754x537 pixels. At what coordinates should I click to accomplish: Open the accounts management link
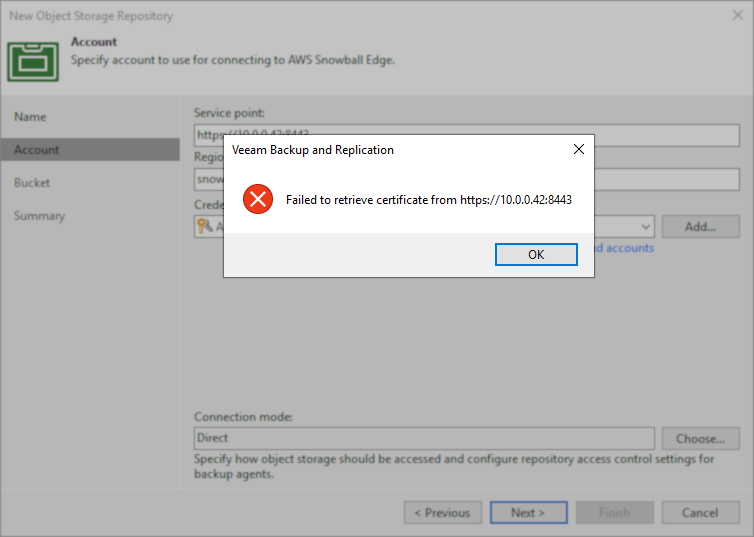[x=624, y=248]
